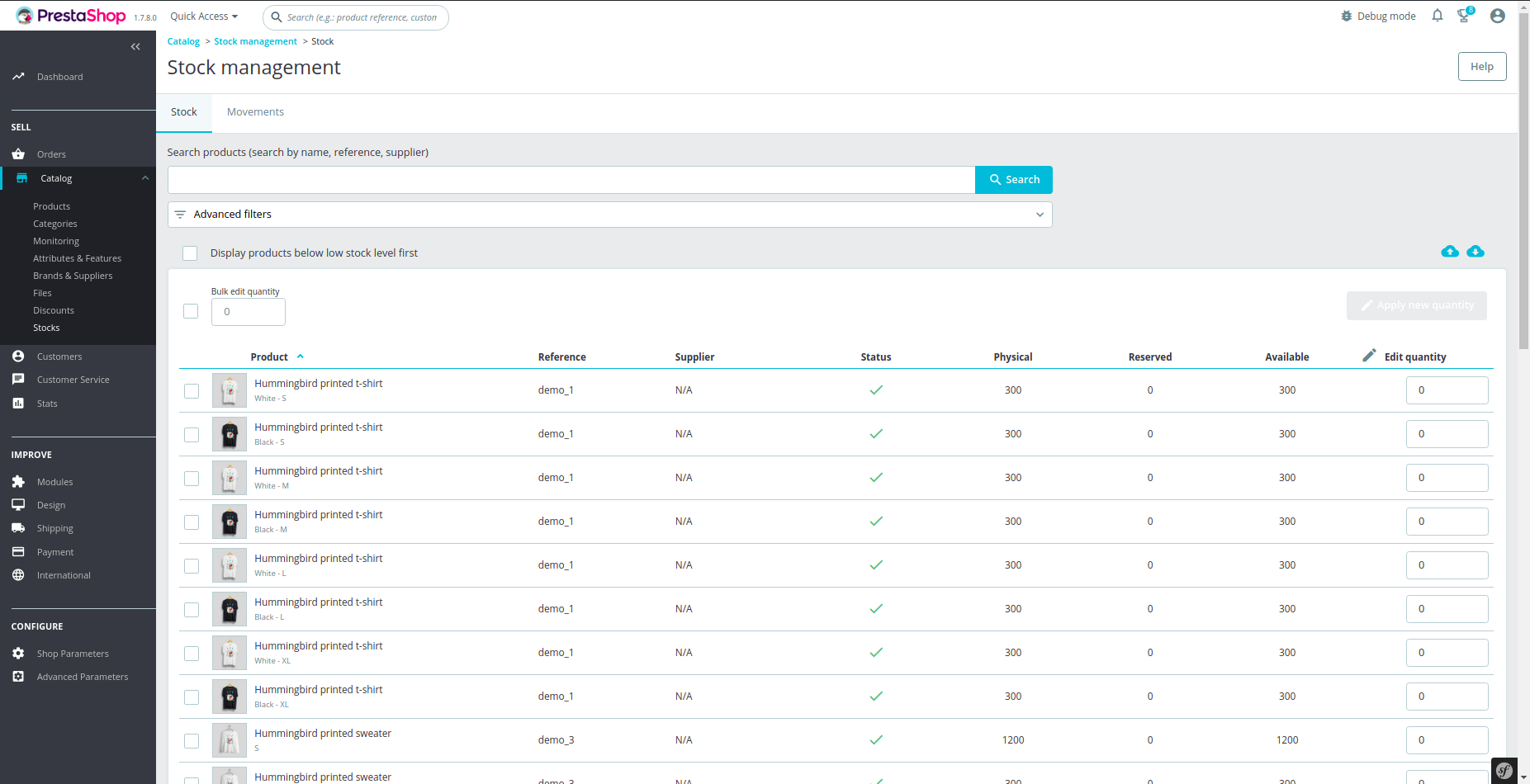
Task: Collapse the Catalog menu in the sidebar
Action: coord(145,177)
